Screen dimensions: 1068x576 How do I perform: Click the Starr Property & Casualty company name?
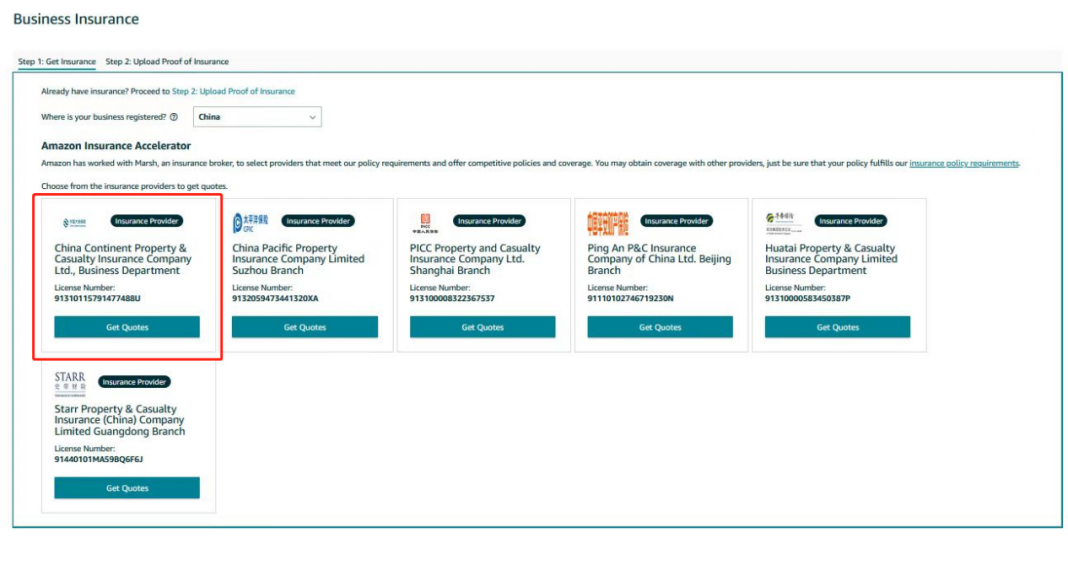(x=120, y=420)
